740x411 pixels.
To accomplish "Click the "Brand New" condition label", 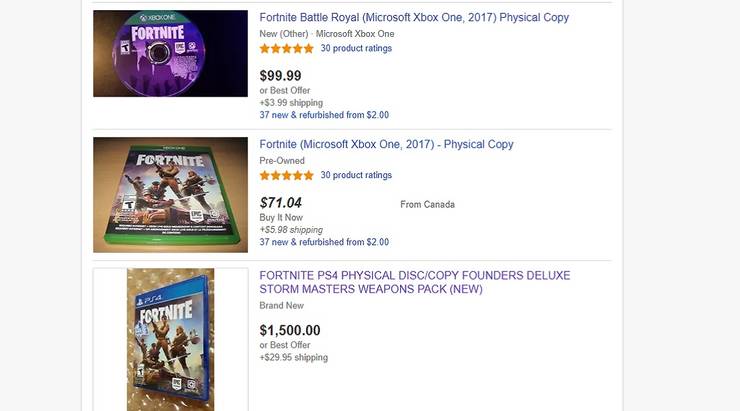I will click(x=281, y=306).
